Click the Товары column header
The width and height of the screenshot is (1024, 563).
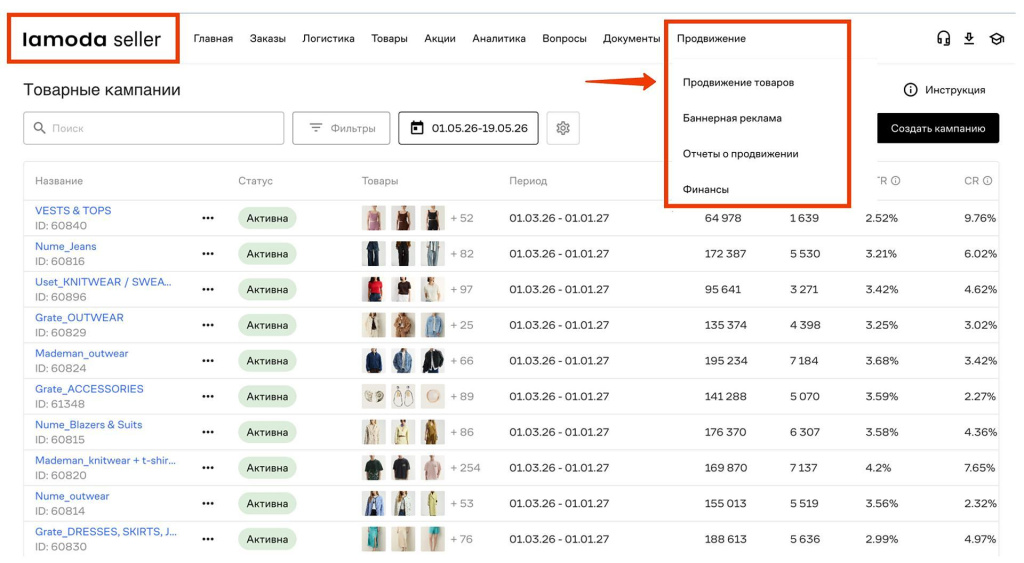click(x=380, y=181)
